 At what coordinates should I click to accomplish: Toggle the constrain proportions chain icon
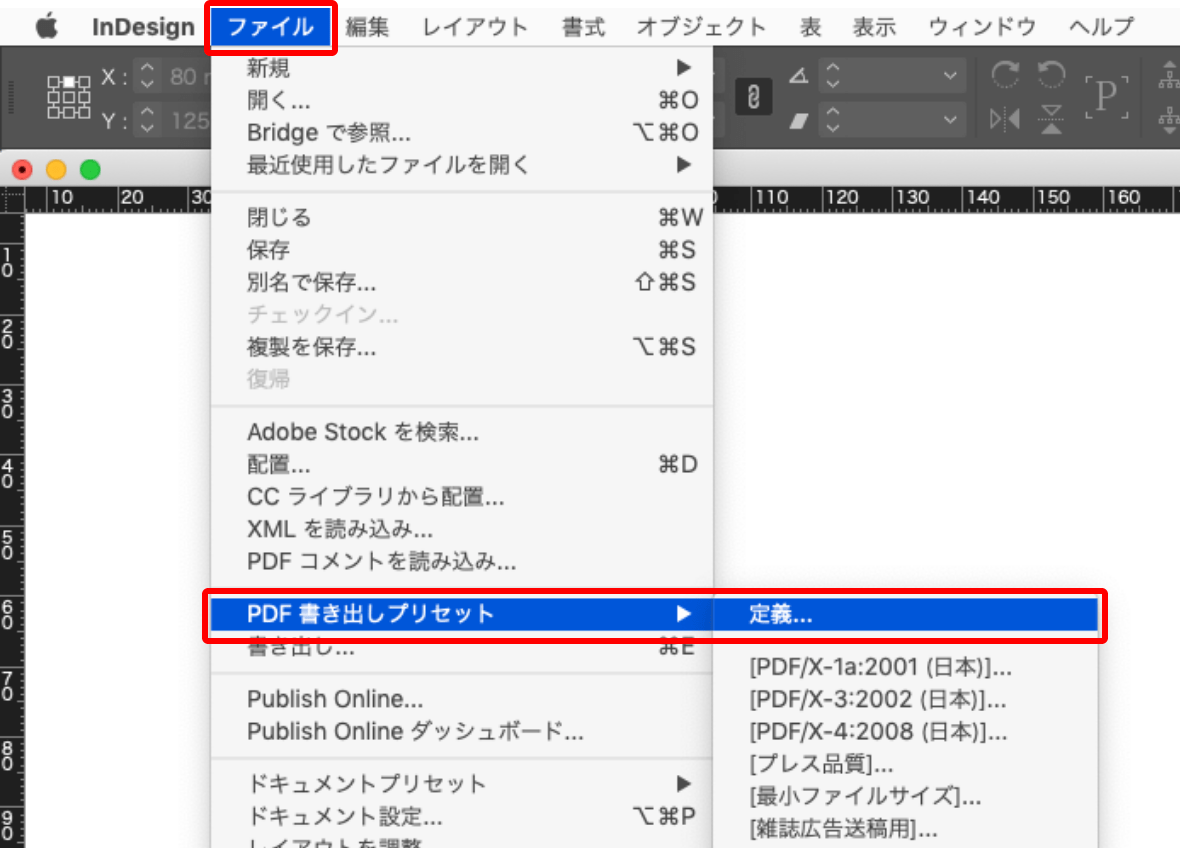click(x=753, y=97)
